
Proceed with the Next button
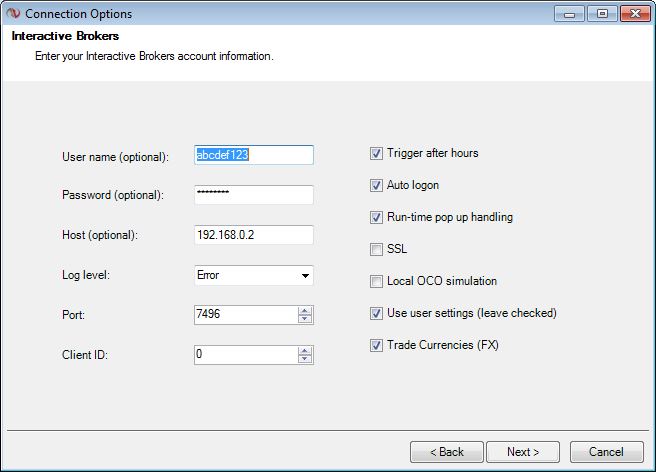(x=523, y=452)
